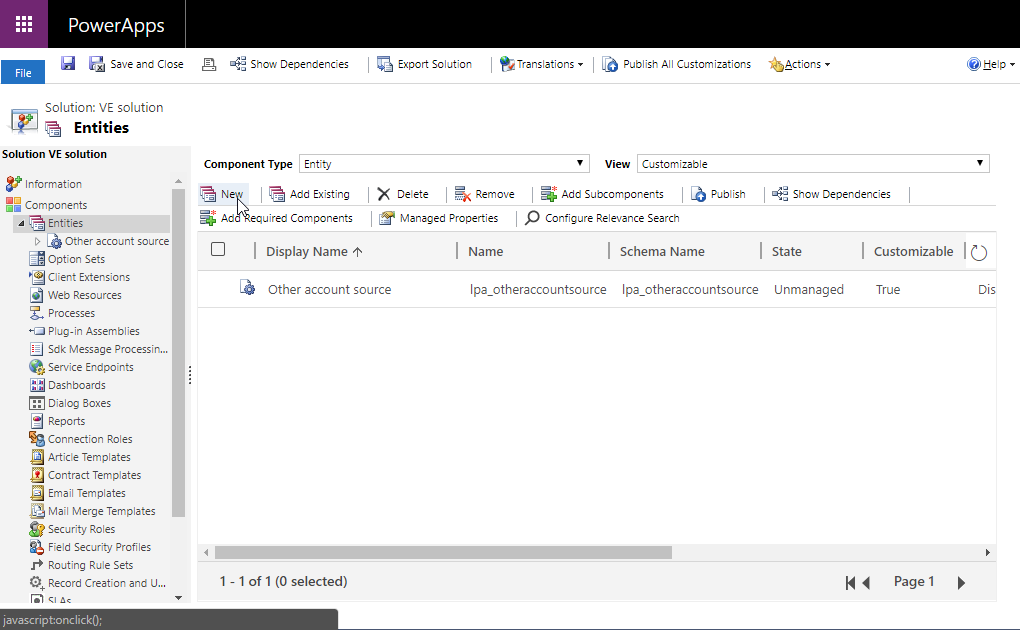Collapse the Entities tree node

(21, 223)
